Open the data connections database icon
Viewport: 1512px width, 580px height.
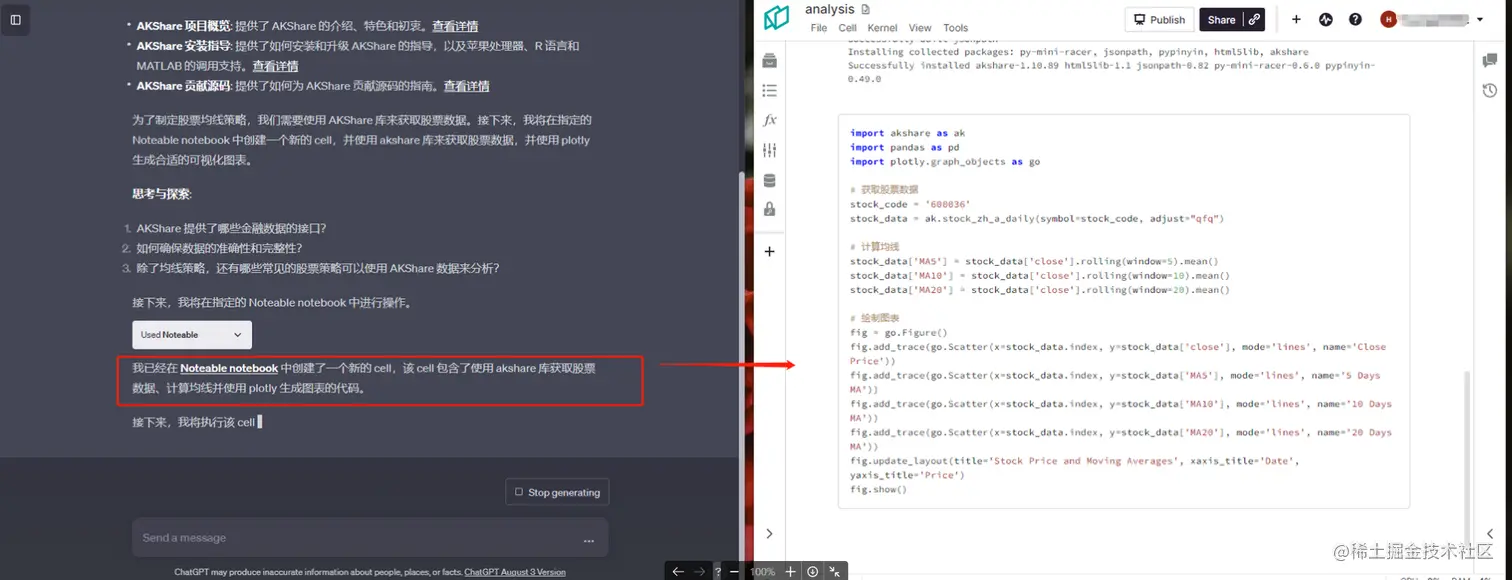(769, 181)
